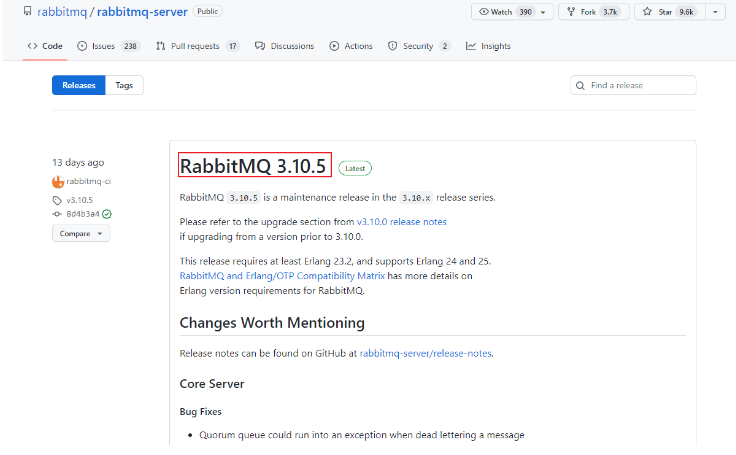Image resolution: width=736 pixels, height=455 pixels.
Task: Click the Changes Worth Mentioning heading
Action: 272,323
